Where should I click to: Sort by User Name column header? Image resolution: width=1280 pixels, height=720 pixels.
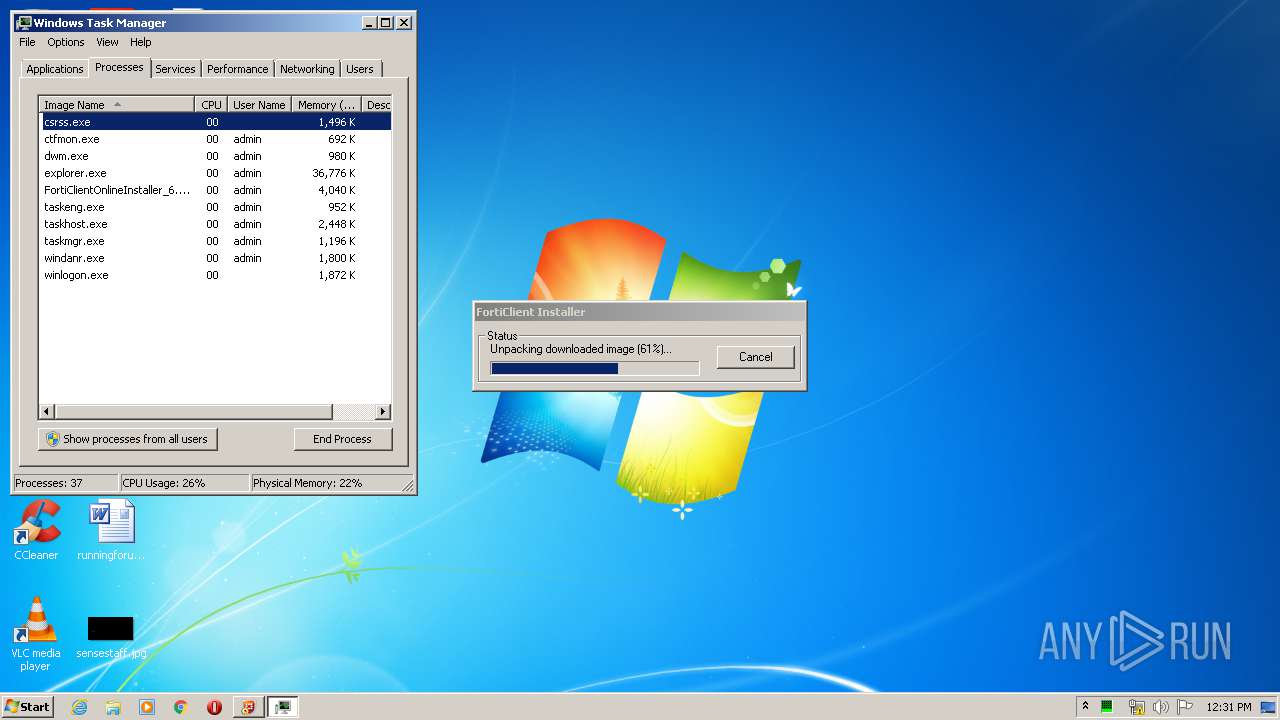coord(259,105)
